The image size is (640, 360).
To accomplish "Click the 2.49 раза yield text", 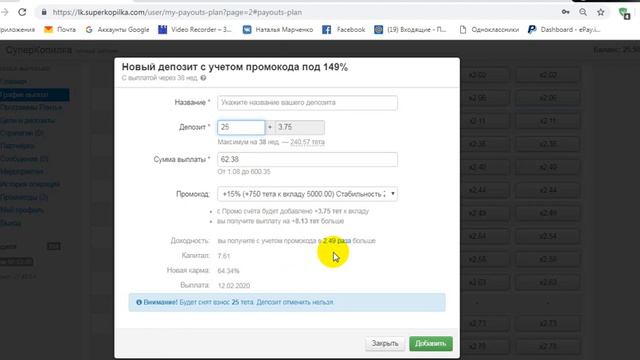I will point(337,241).
